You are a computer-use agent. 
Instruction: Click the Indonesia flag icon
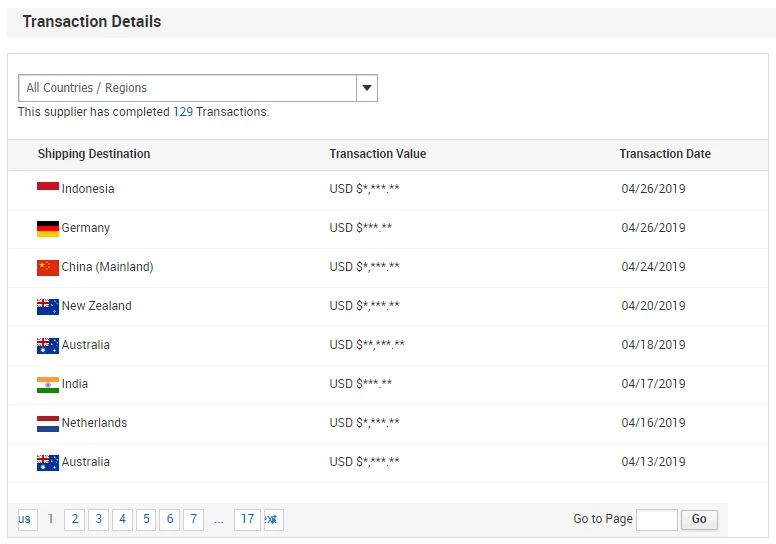48,188
